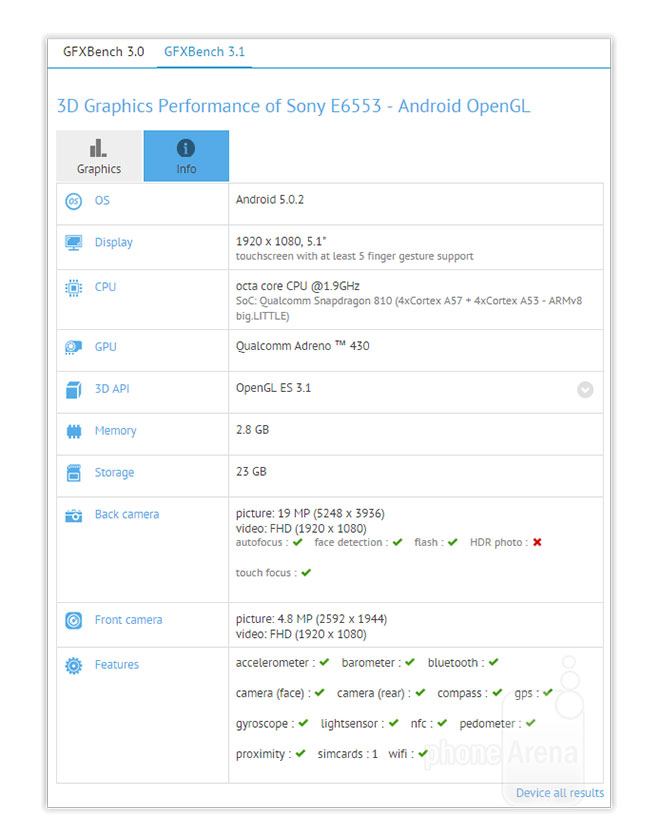Click the OS row icon

click(74, 201)
